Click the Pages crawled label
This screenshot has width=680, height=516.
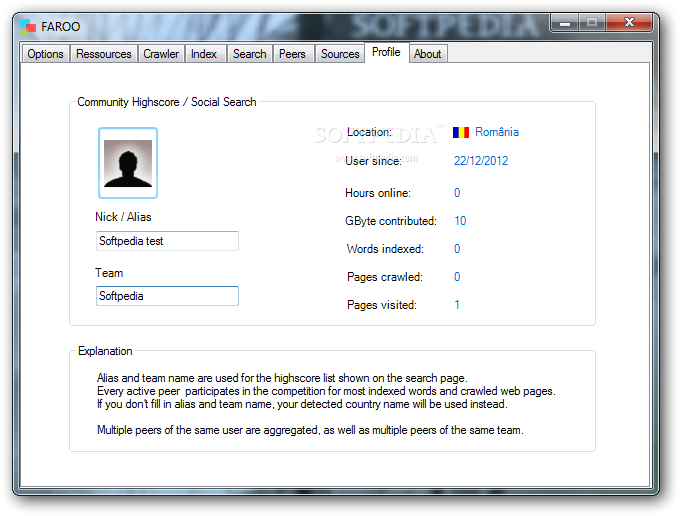coord(385,277)
